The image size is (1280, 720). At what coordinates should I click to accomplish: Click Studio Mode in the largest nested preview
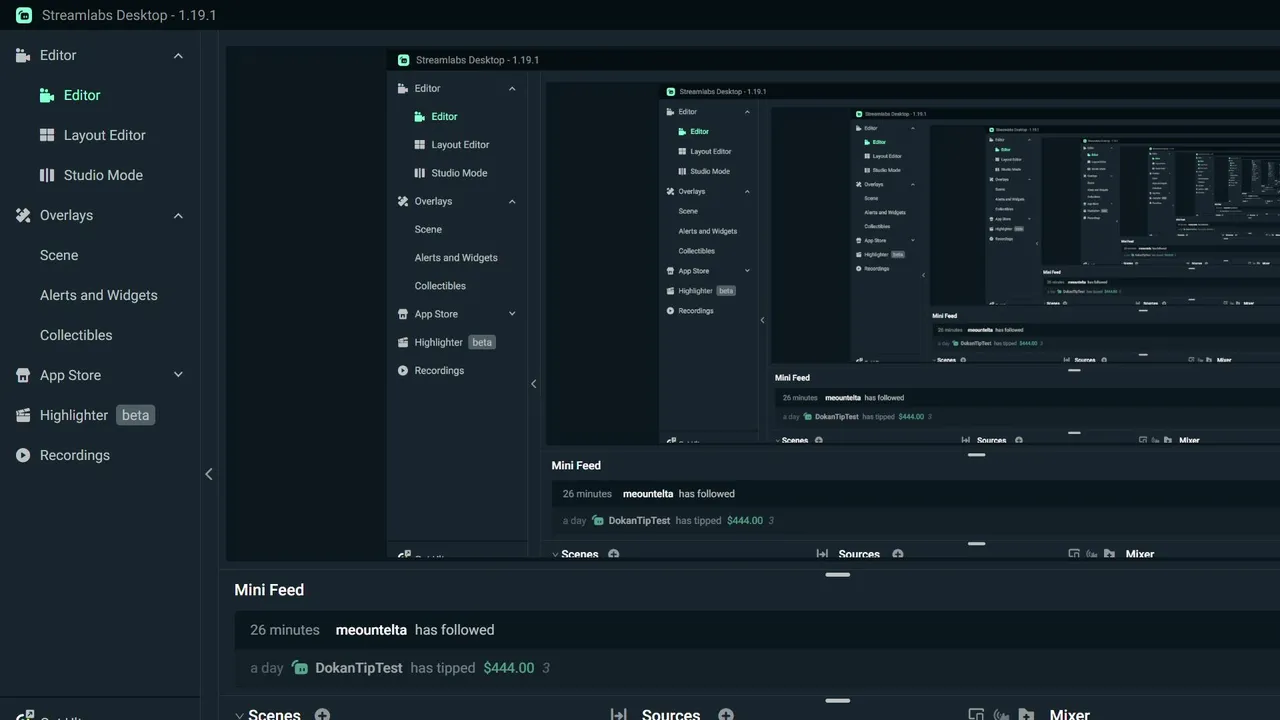[x=460, y=173]
